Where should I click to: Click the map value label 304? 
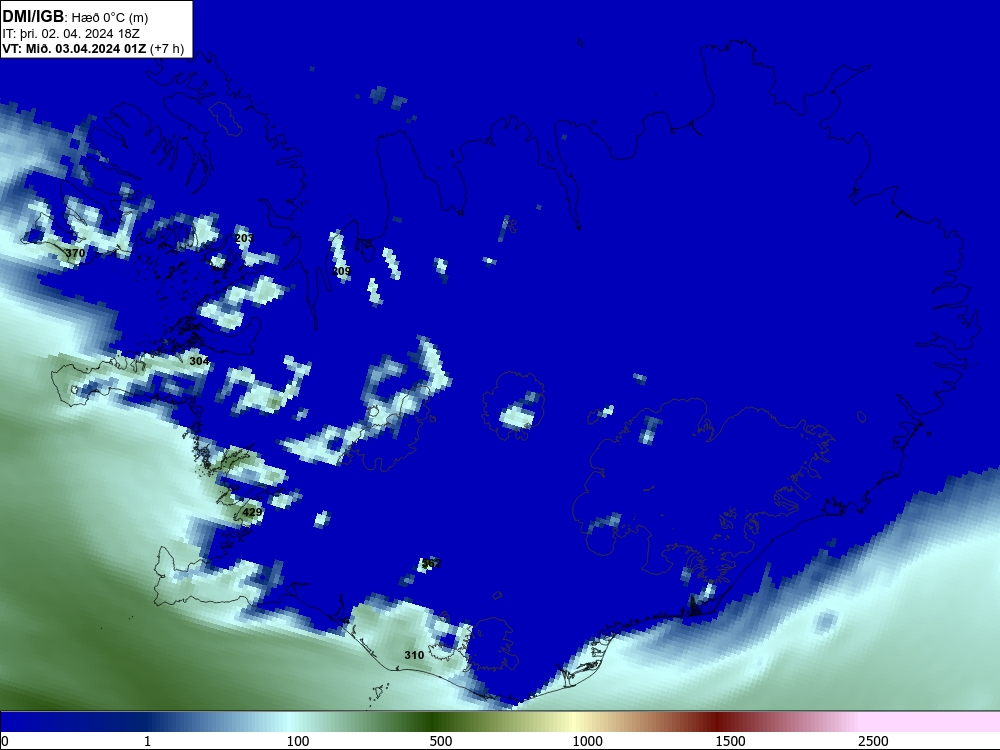point(199,361)
